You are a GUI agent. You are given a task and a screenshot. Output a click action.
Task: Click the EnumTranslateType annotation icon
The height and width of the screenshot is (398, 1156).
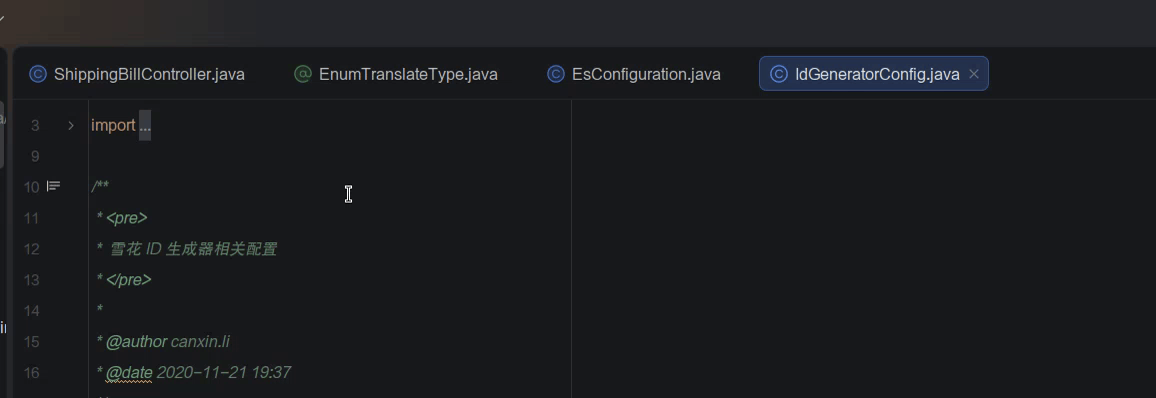click(302, 74)
